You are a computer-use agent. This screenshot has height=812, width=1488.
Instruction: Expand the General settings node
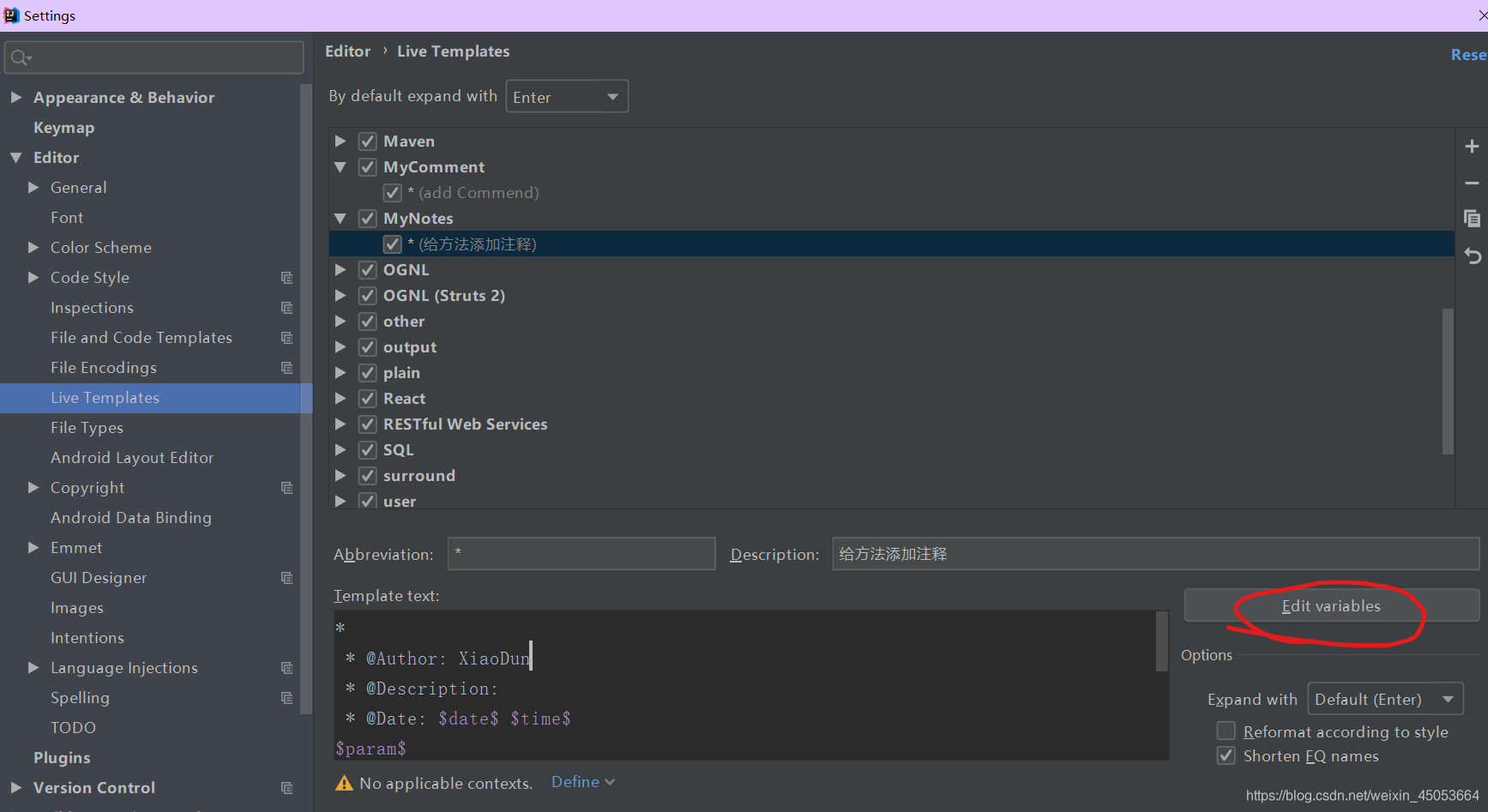pos(33,188)
